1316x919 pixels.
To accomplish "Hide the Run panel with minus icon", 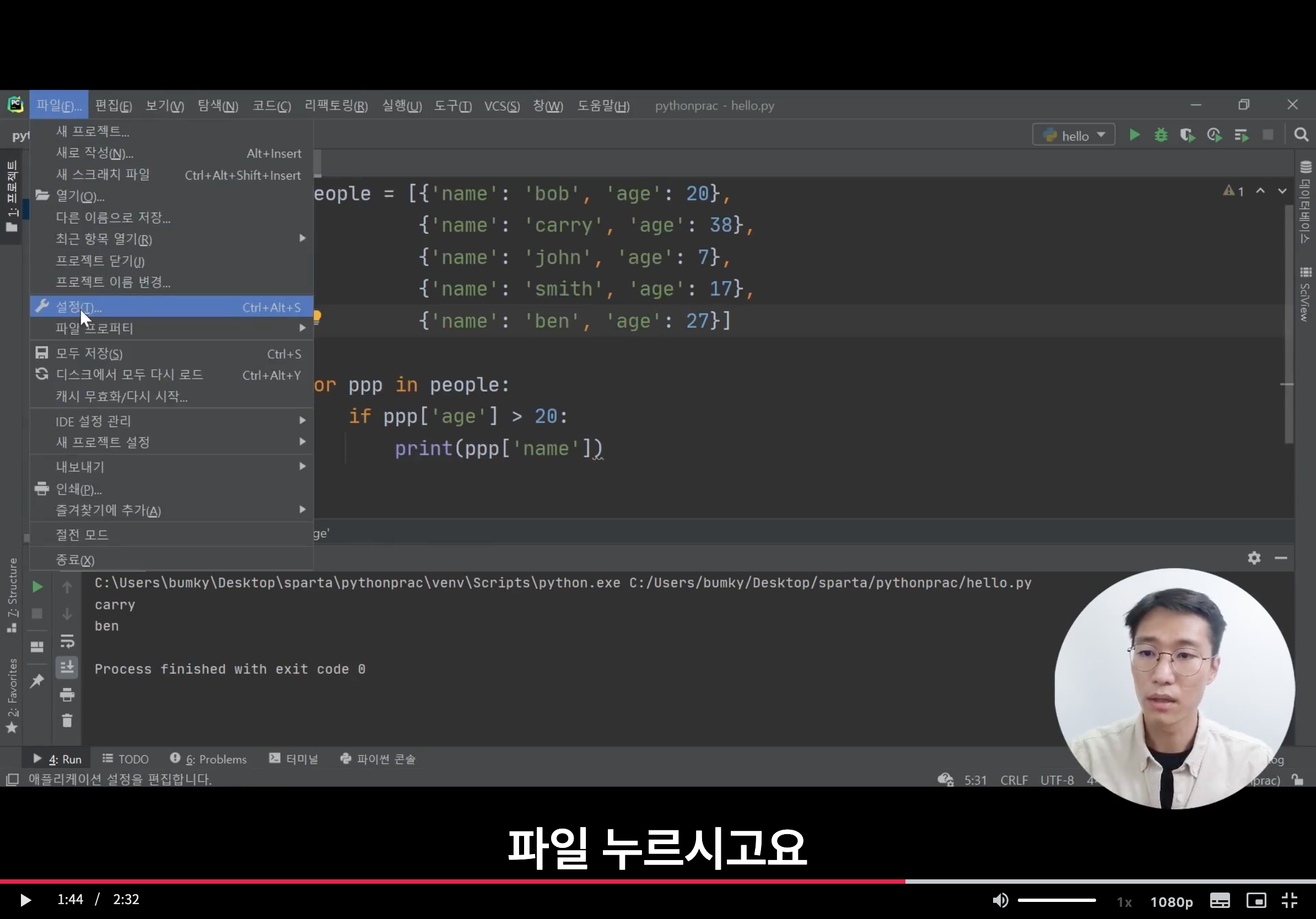I will pos(1281,558).
